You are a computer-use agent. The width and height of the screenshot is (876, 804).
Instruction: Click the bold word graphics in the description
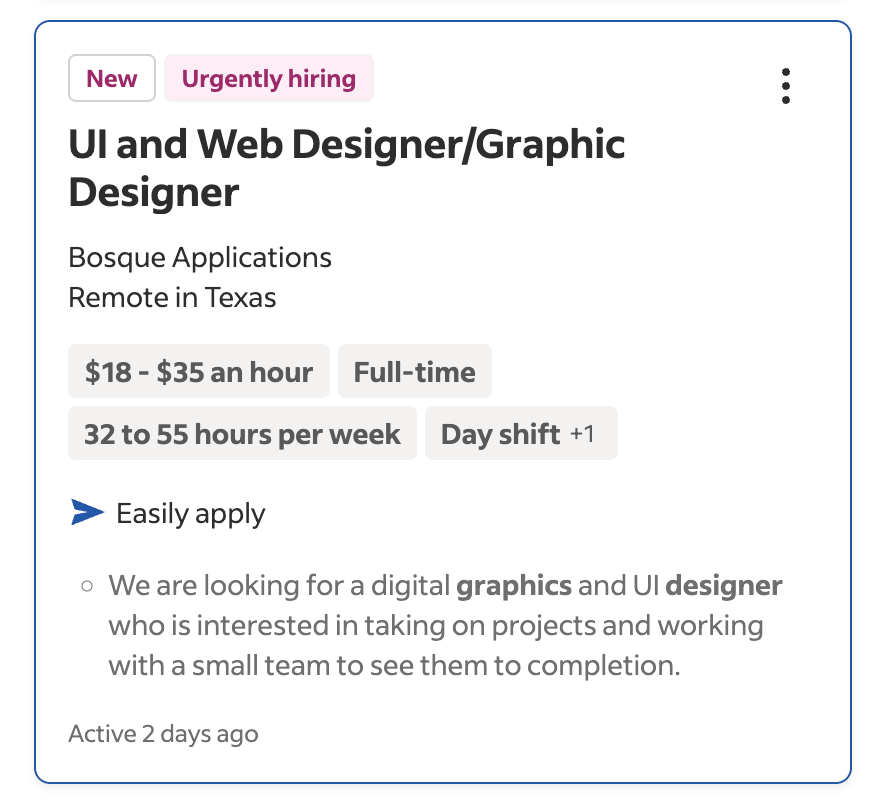click(514, 585)
